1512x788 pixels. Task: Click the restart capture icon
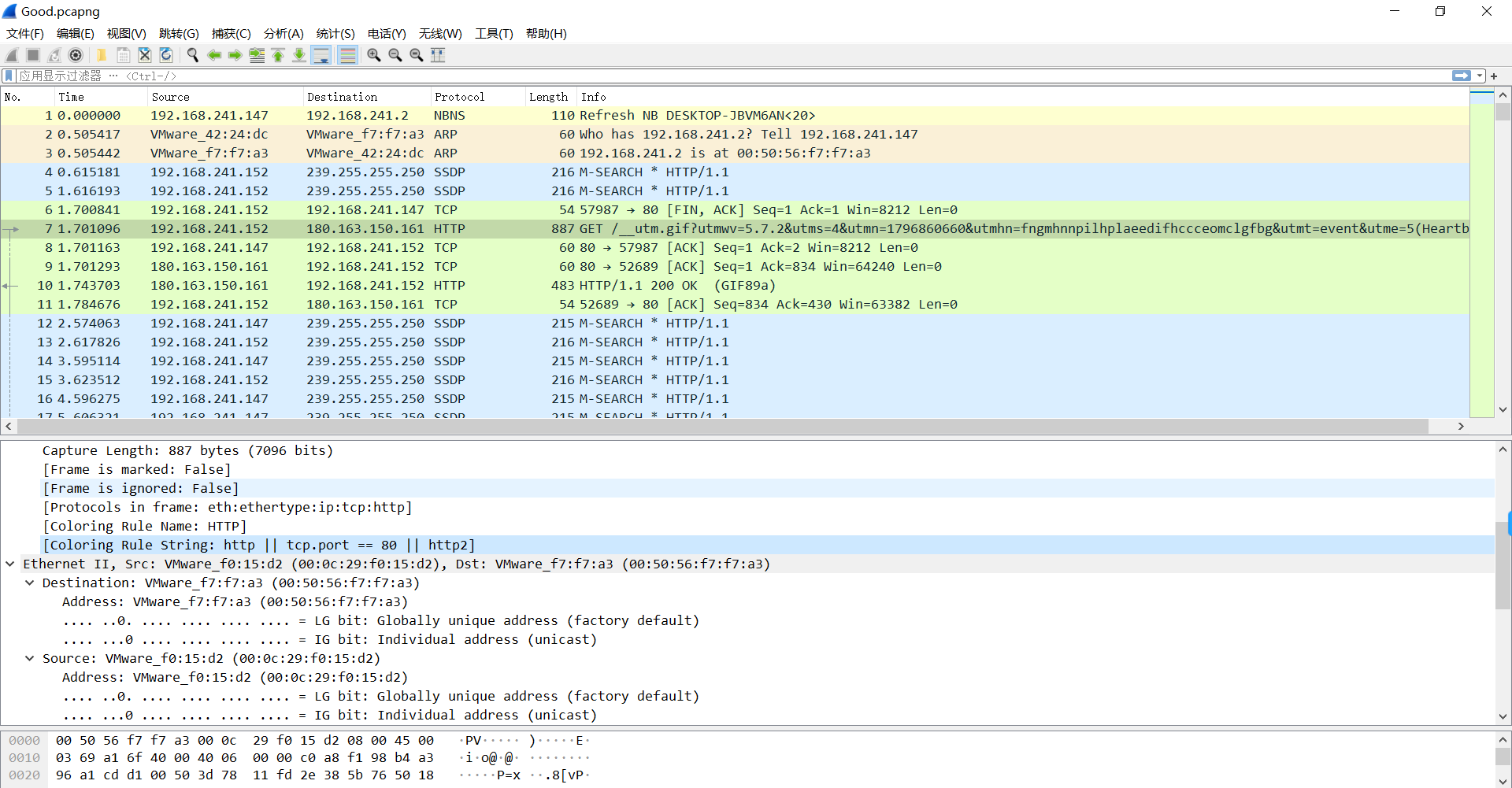point(54,55)
